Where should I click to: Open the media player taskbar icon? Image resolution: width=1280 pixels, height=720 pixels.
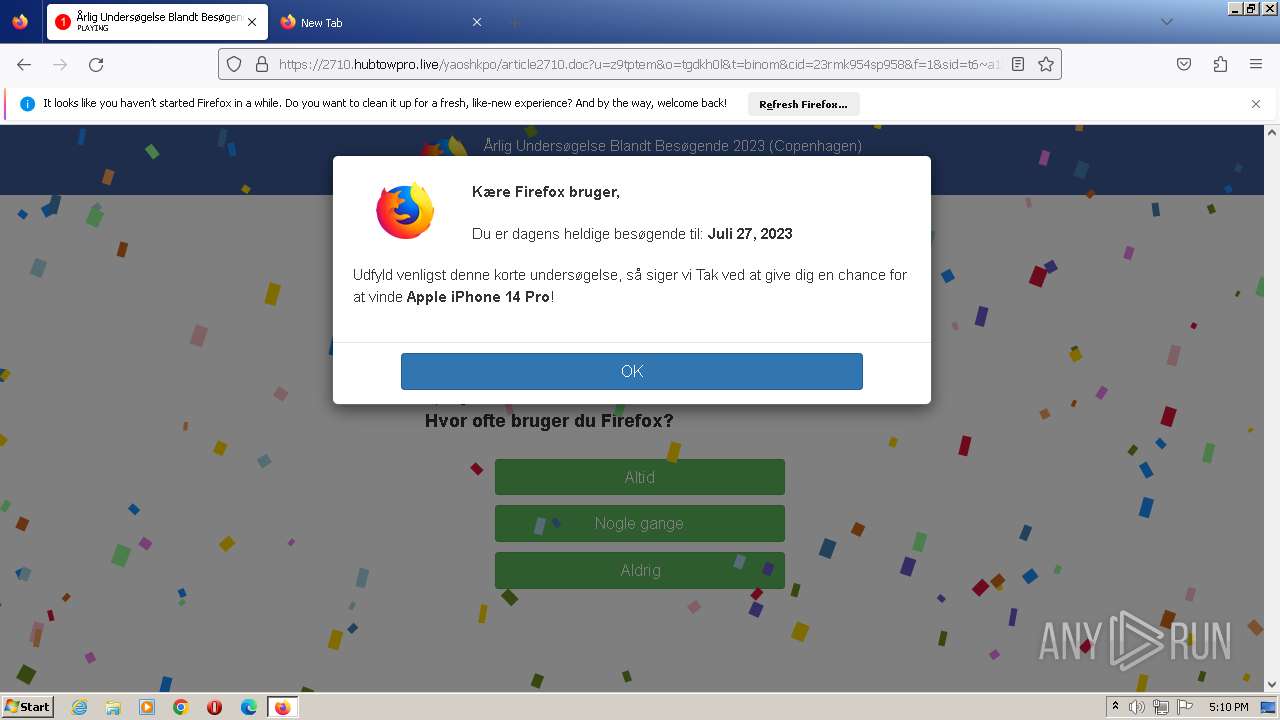click(x=147, y=707)
